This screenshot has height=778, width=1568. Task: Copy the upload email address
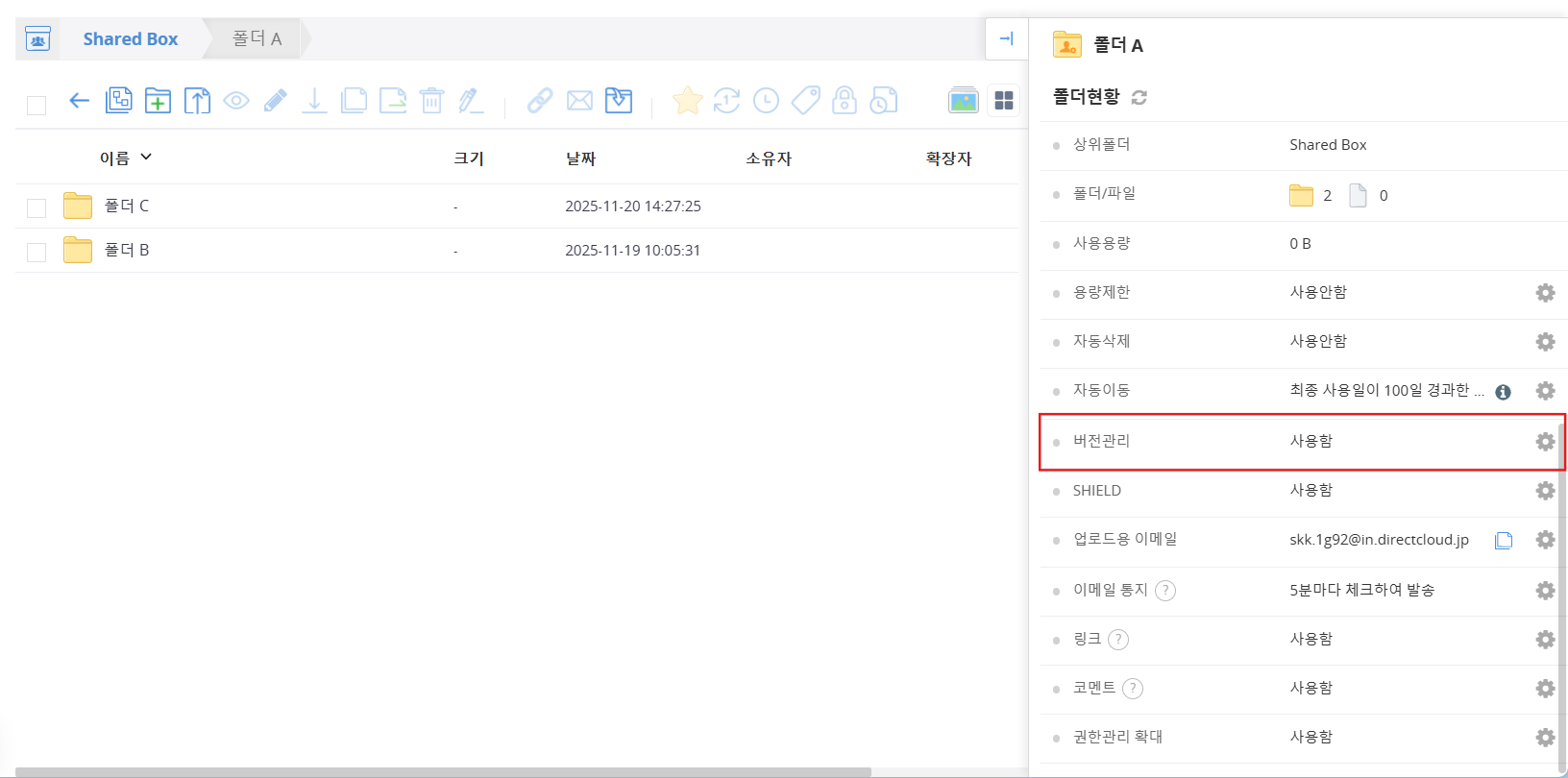(x=1504, y=541)
